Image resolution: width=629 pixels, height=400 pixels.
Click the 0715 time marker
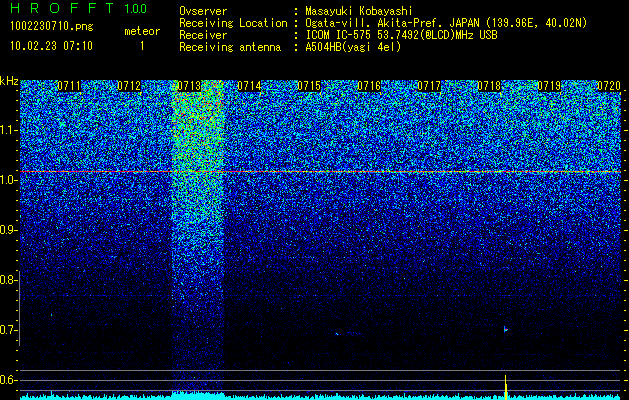tap(309, 86)
